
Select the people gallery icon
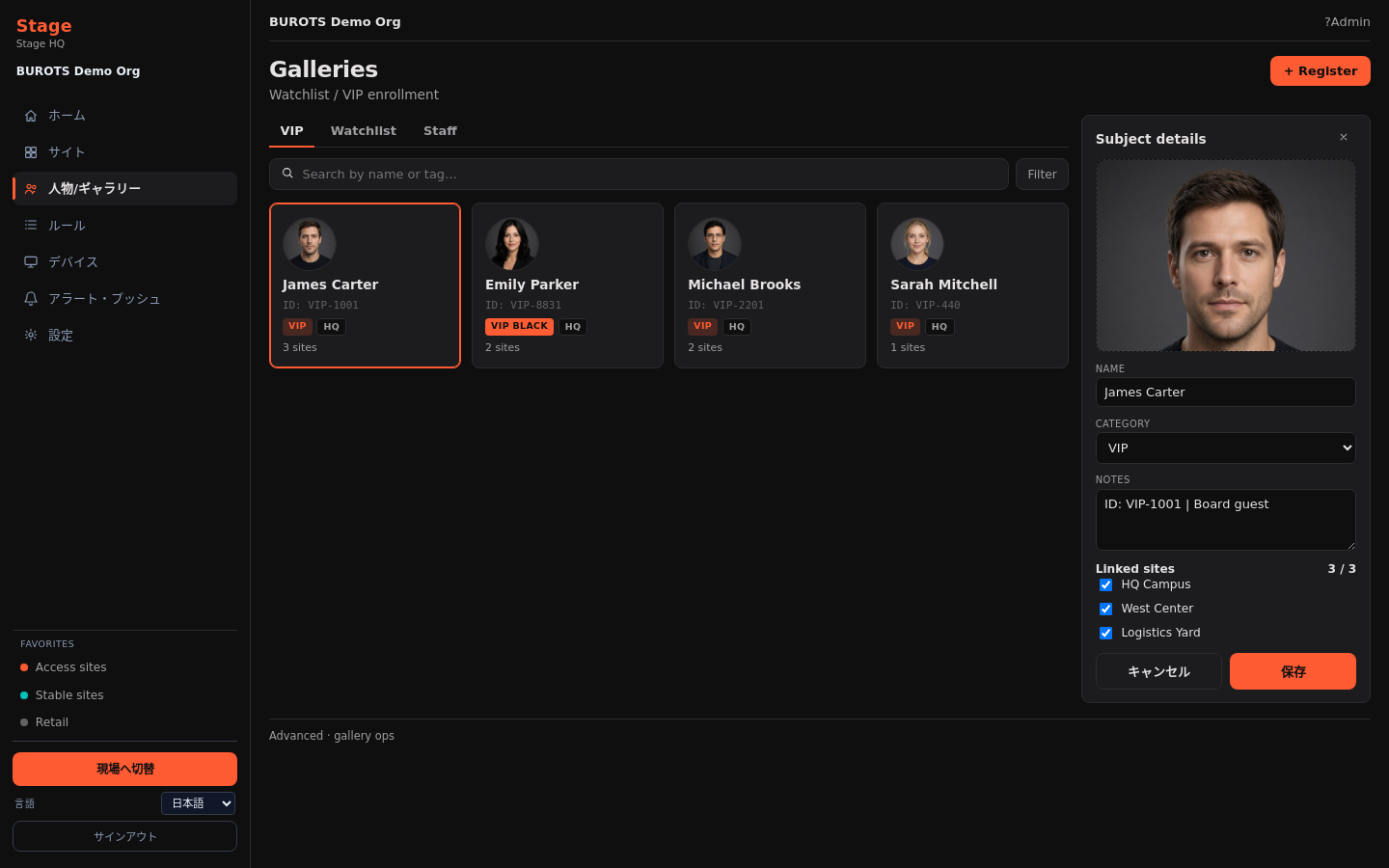31,189
